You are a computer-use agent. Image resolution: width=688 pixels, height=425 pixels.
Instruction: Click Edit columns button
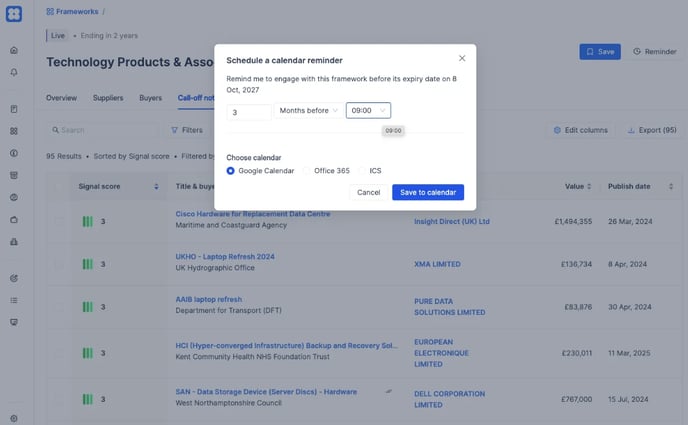point(581,130)
